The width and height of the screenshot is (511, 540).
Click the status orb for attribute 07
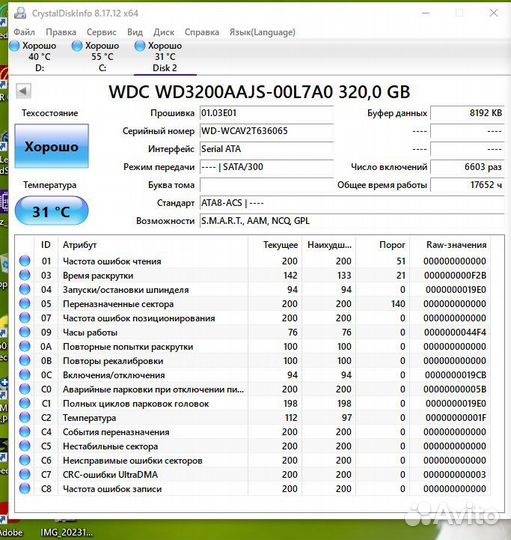coord(25,318)
